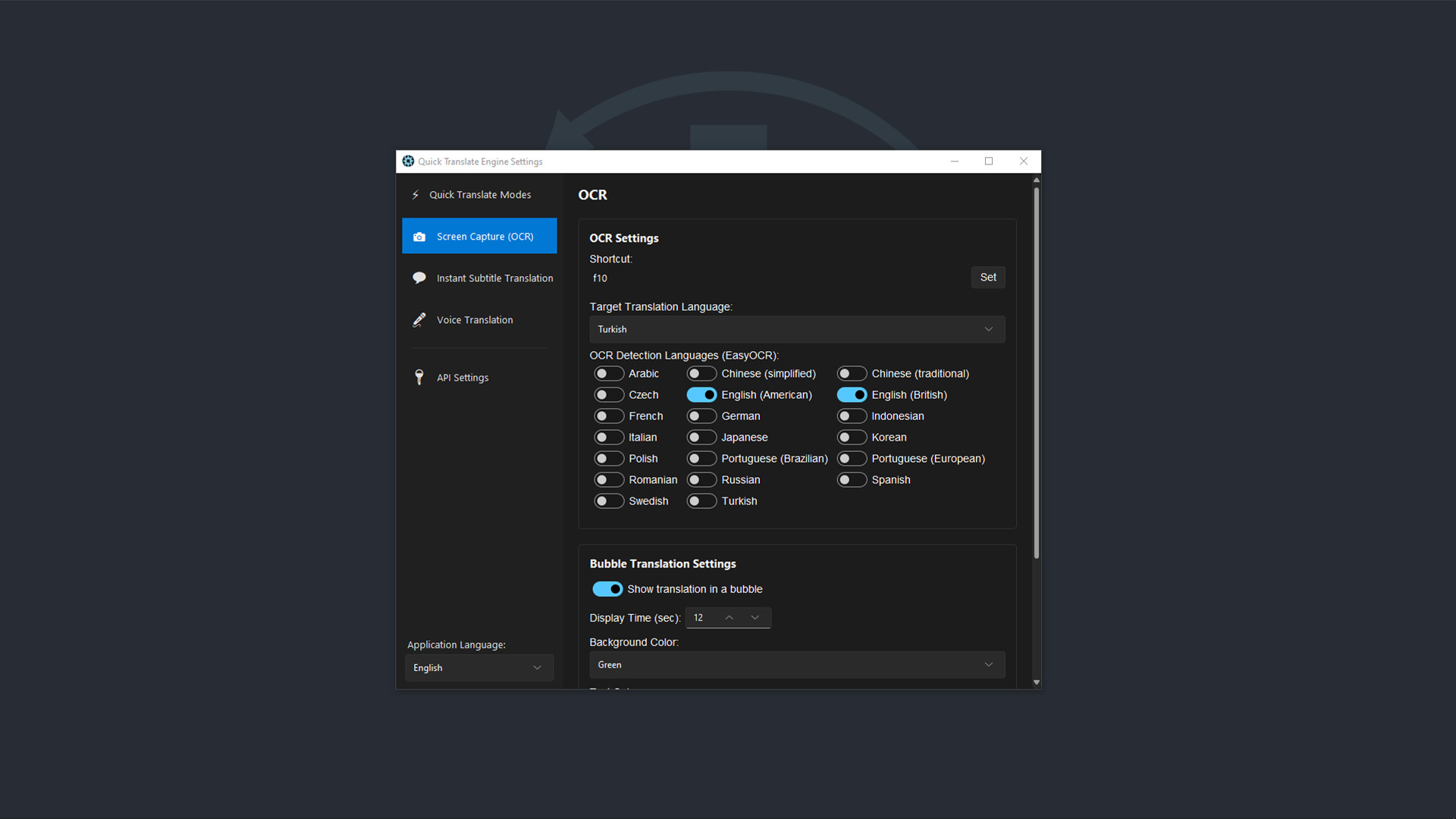Turn off Show translation in a bubble
This screenshot has width=1456, height=819.
607,588
